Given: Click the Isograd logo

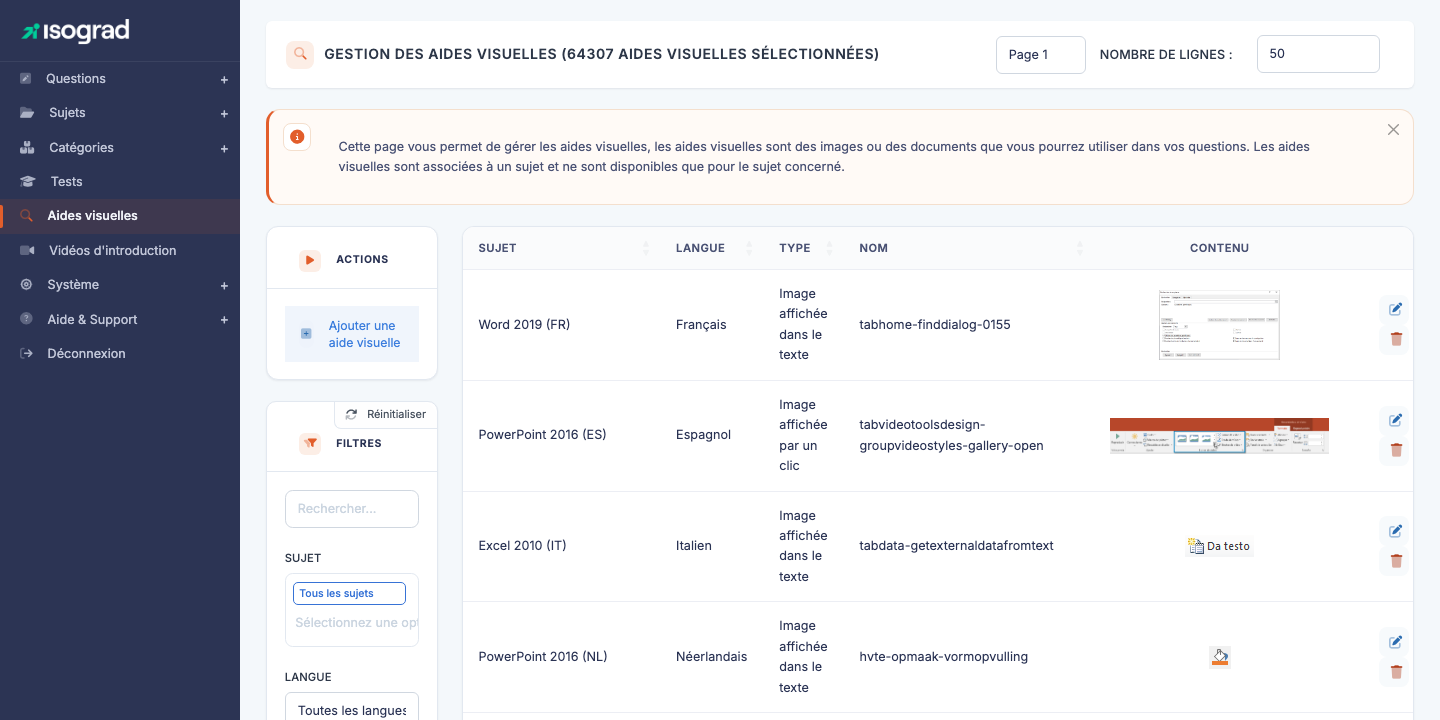Looking at the screenshot, I should click(x=76, y=31).
